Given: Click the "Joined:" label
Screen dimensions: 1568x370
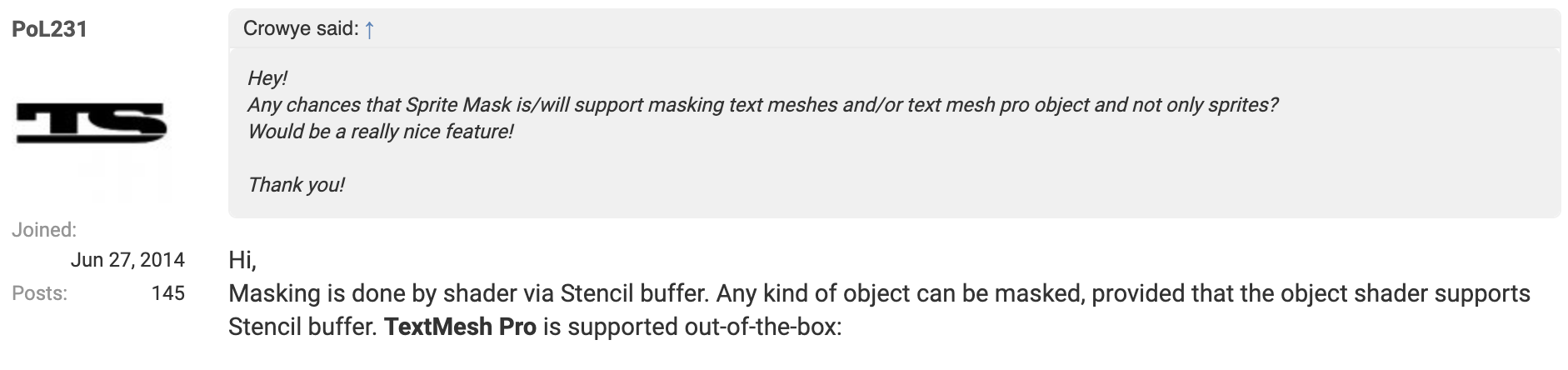Looking at the screenshot, I should click(44, 230).
